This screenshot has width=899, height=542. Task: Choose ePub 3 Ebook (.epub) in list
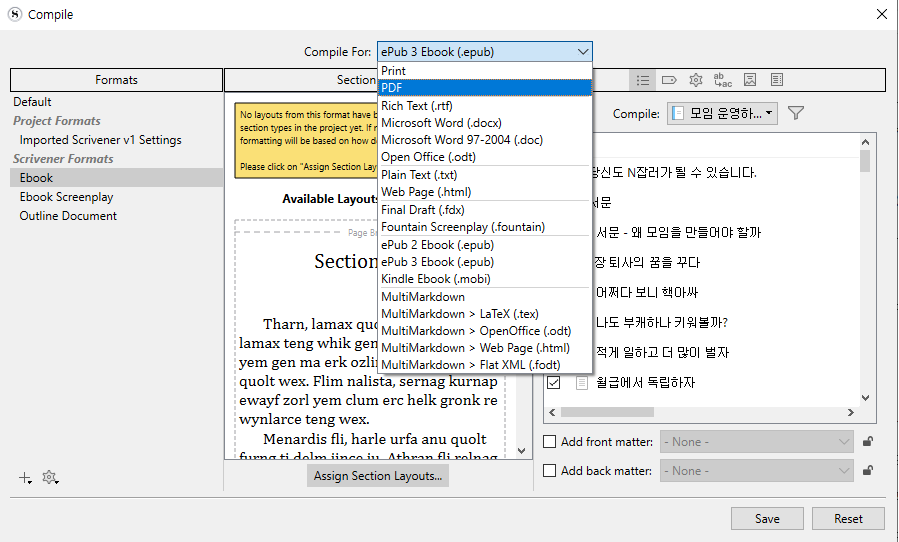click(484, 262)
